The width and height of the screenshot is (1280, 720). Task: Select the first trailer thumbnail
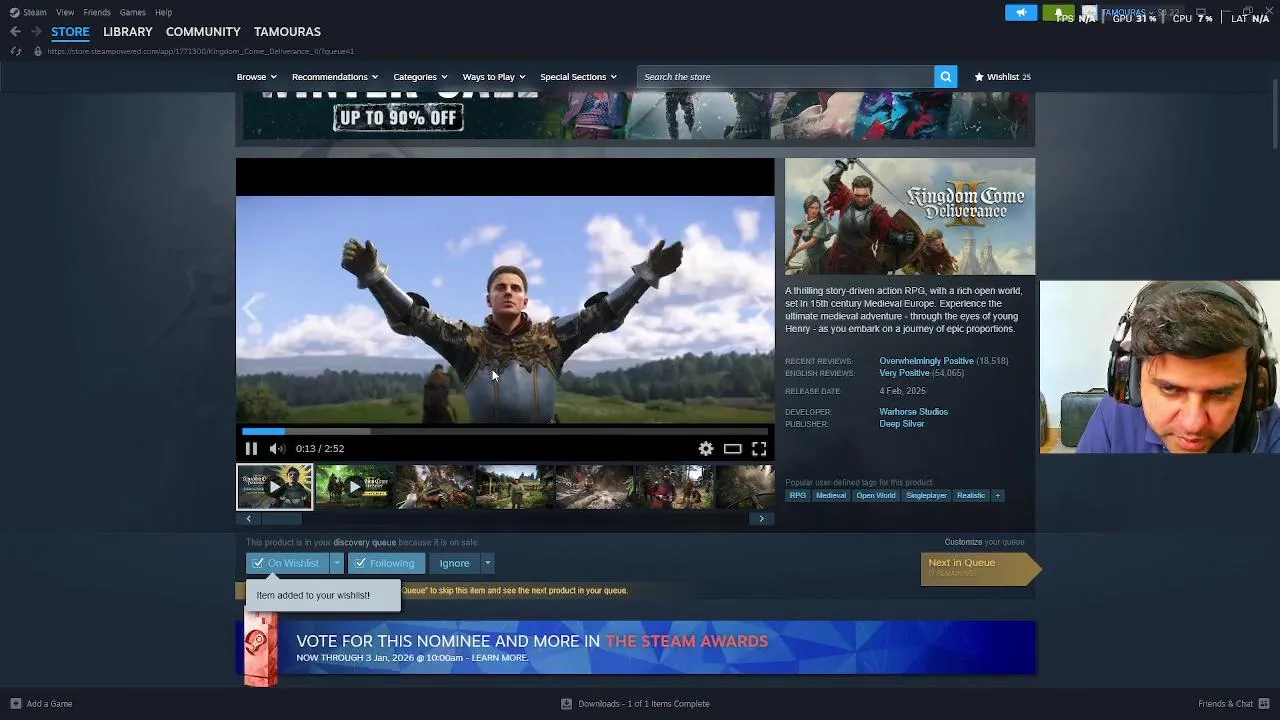(274, 487)
